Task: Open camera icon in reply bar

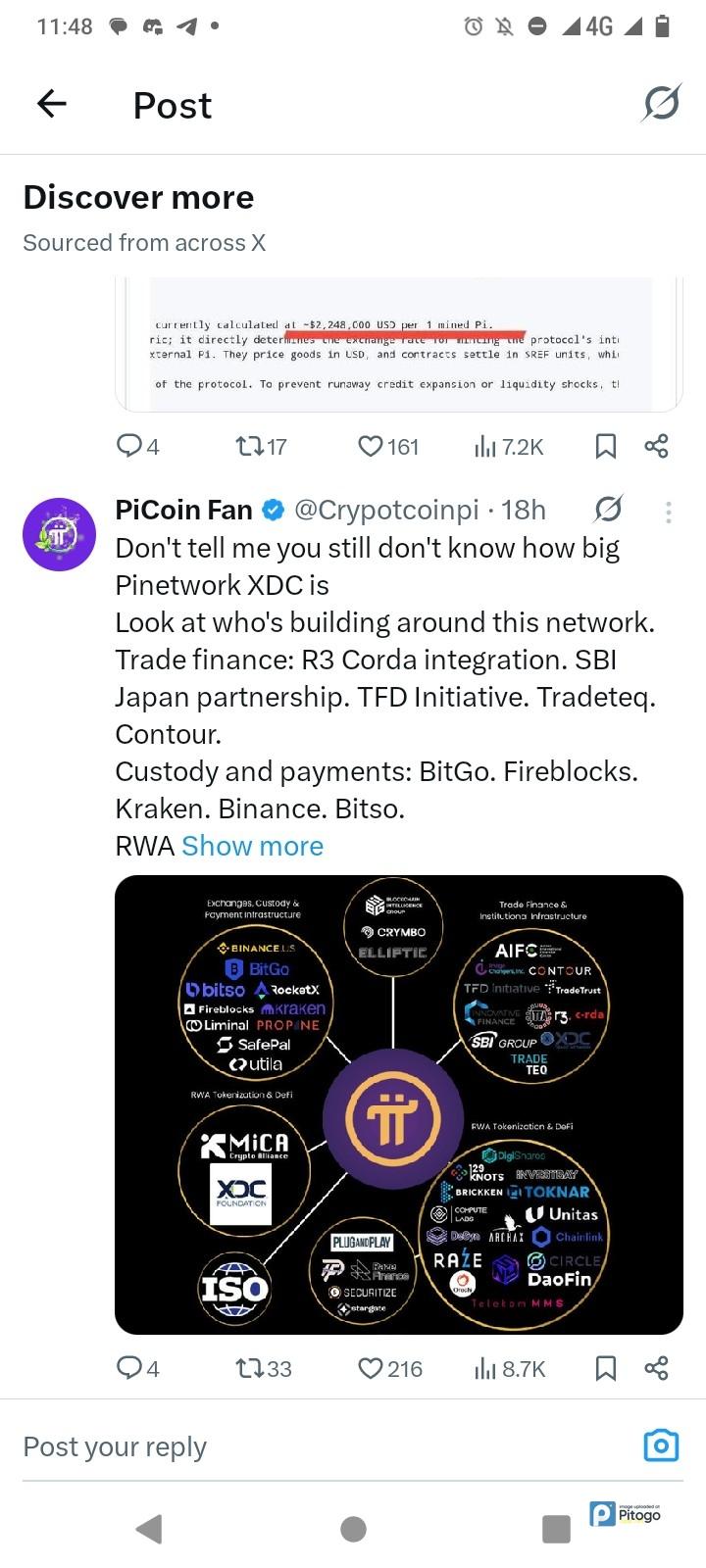Action: (661, 1445)
